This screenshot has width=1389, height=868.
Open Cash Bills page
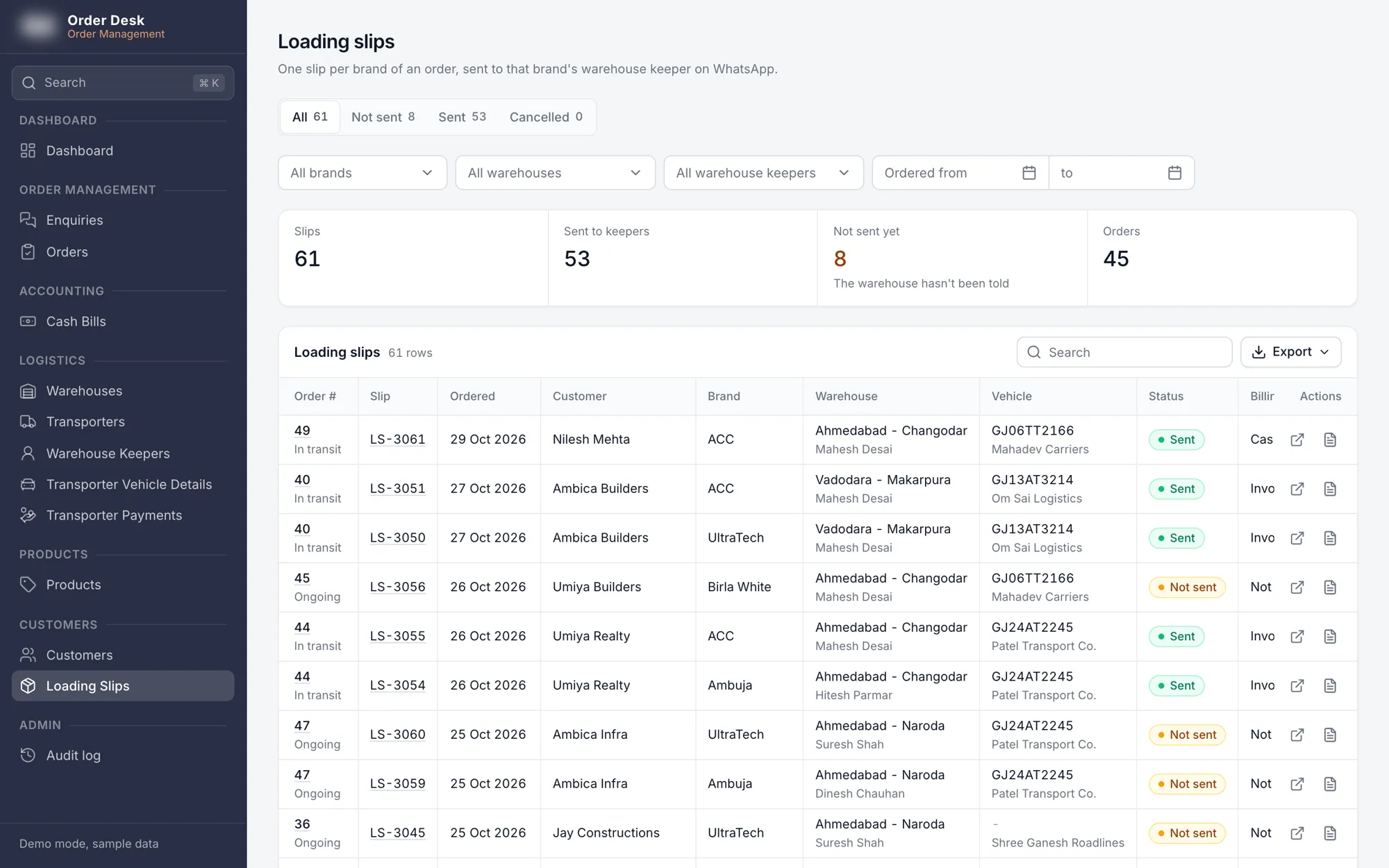pyautogui.click(x=123, y=322)
